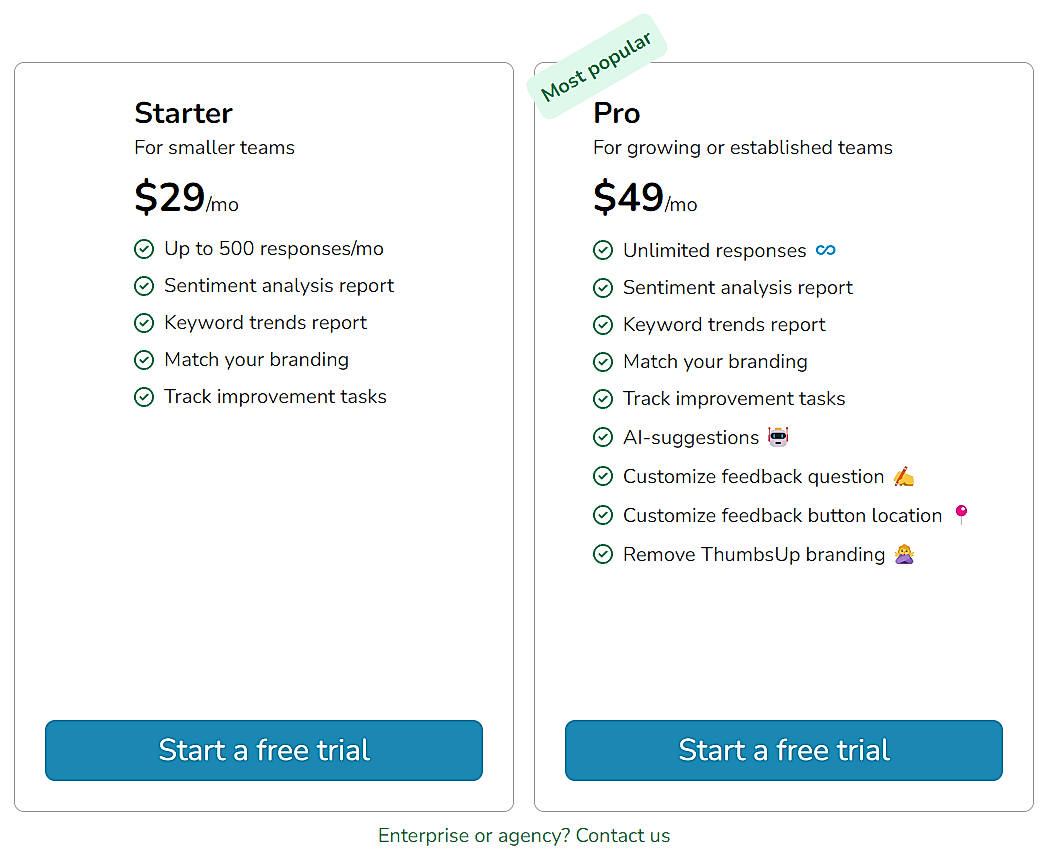Click the checkmark next to 'Keyword trends report' in Pro
The width and height of the screenshot is (1046, 858).
(603, 324)
